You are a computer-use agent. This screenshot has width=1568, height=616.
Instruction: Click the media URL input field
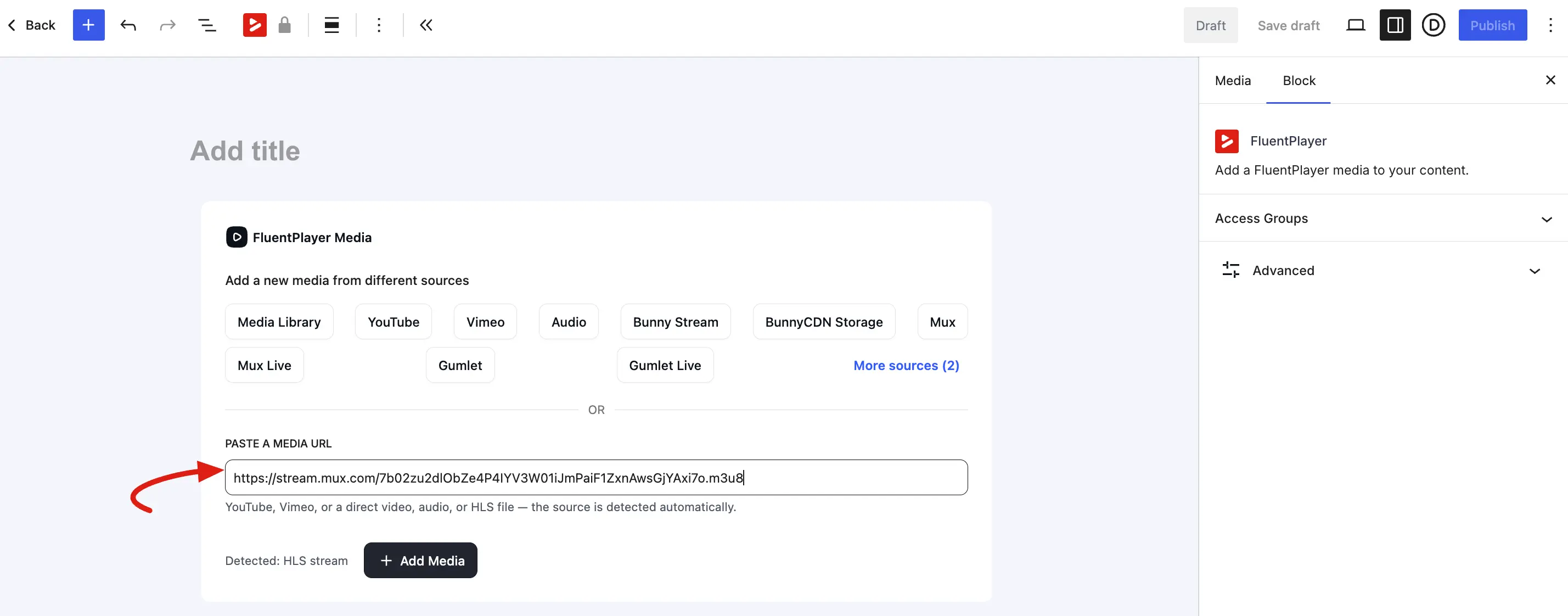point(596,477)
